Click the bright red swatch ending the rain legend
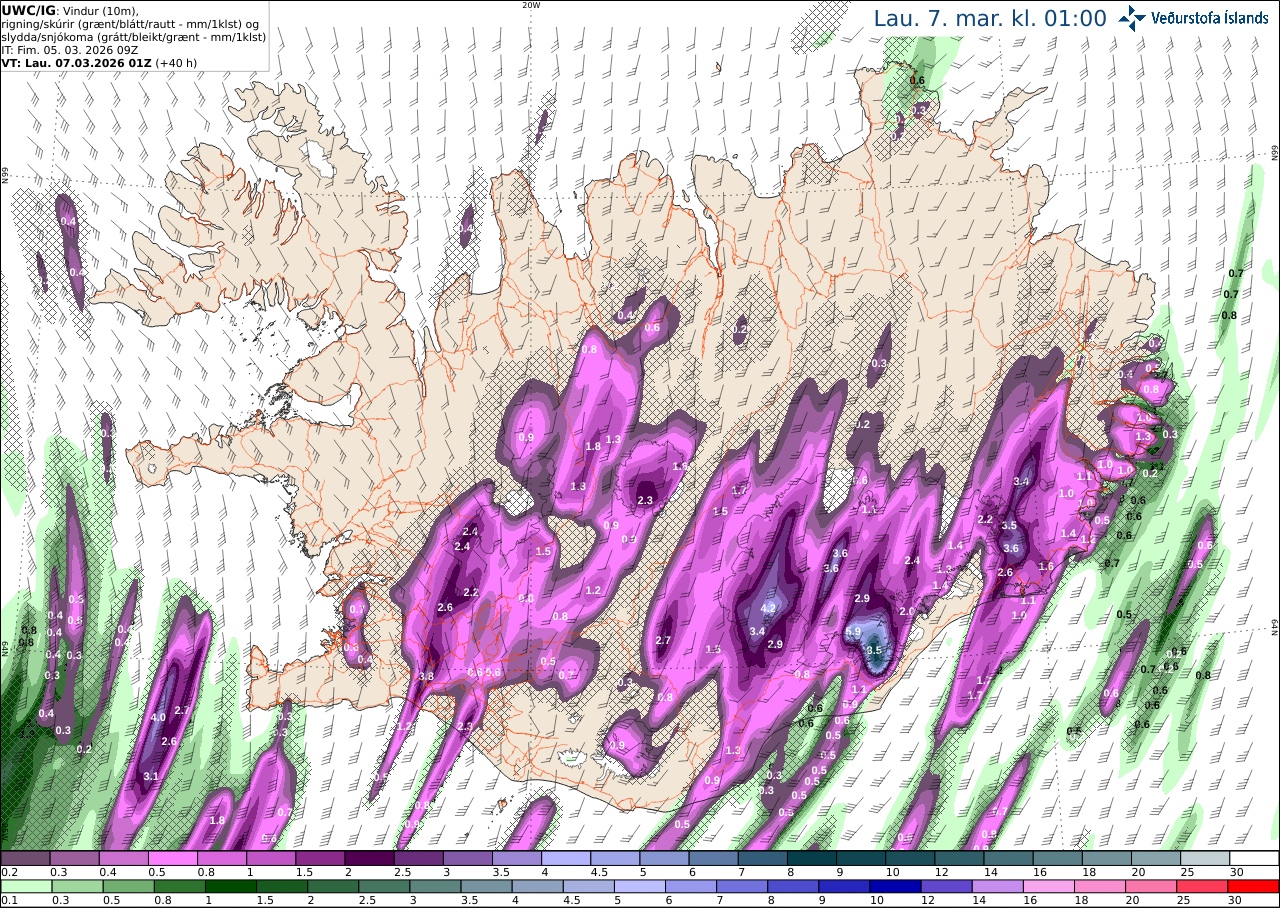The image size is (1280, 908). (1254, 886)
